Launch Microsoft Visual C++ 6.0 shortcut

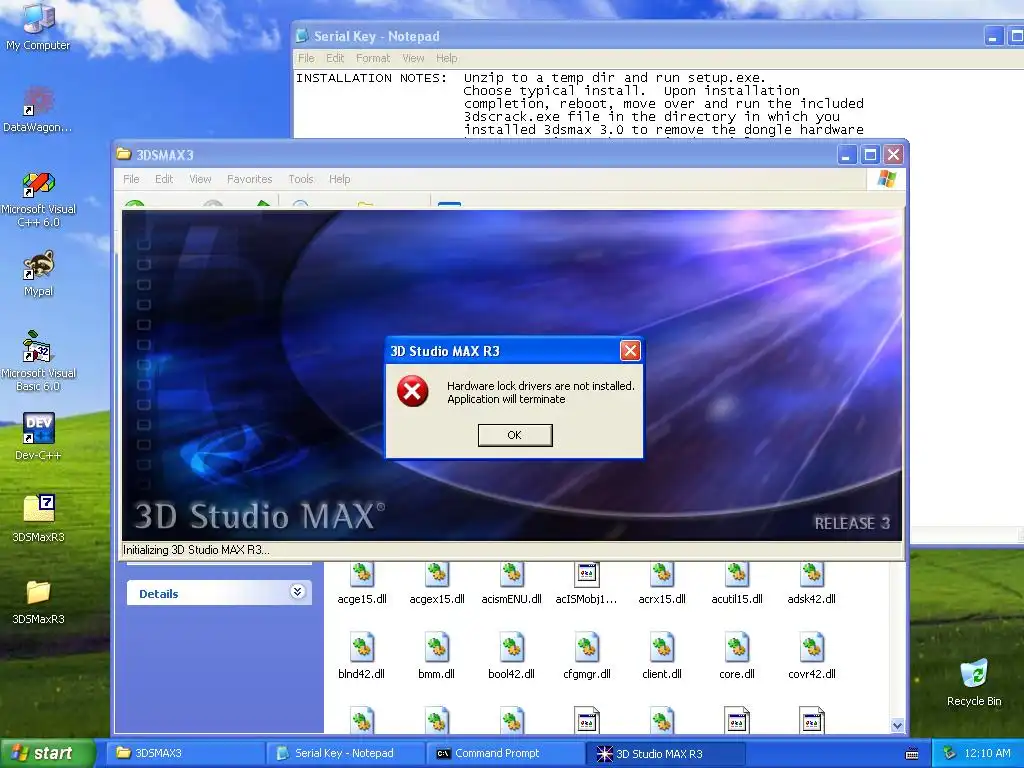coord(38,199)
